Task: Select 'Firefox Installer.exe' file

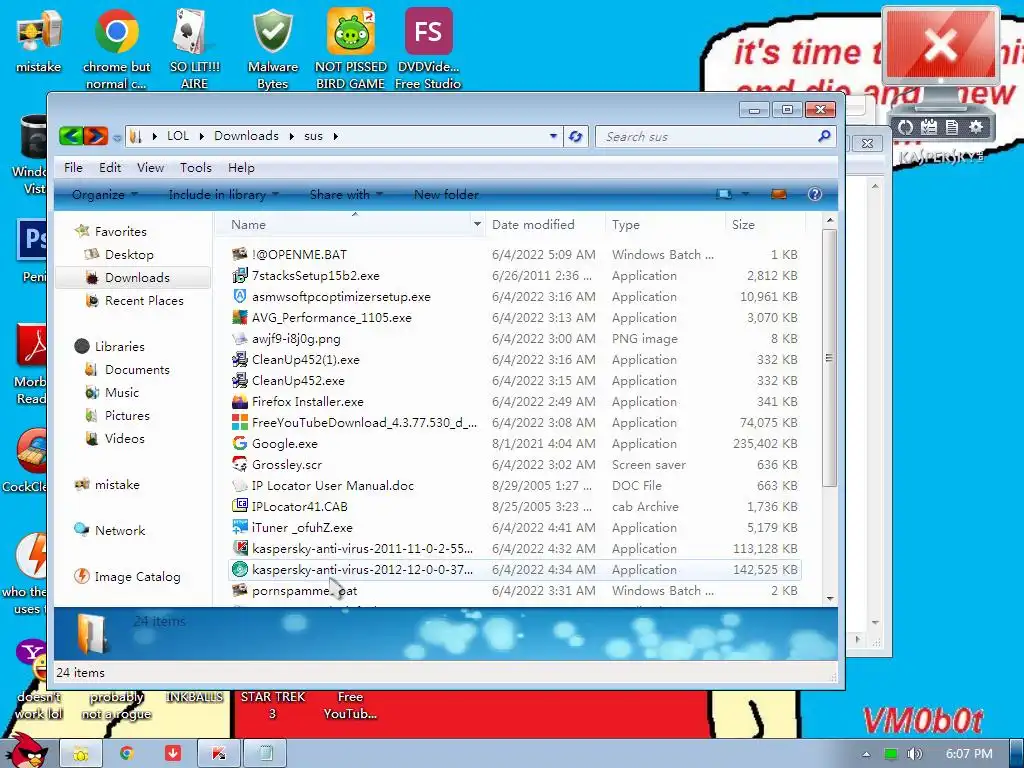Action: coord(308,402)
